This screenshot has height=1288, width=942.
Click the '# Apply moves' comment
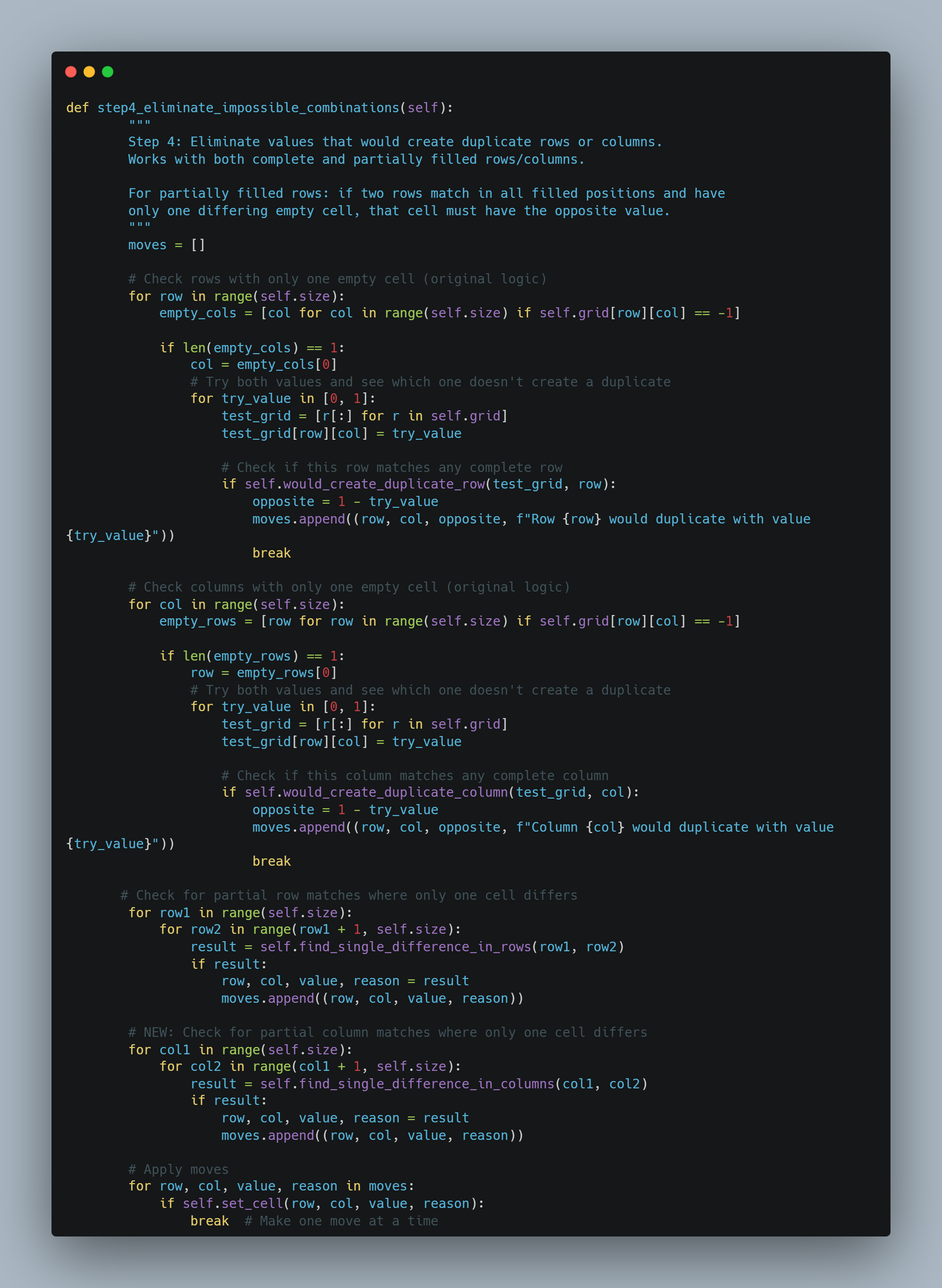click(x=178, y=1169)
